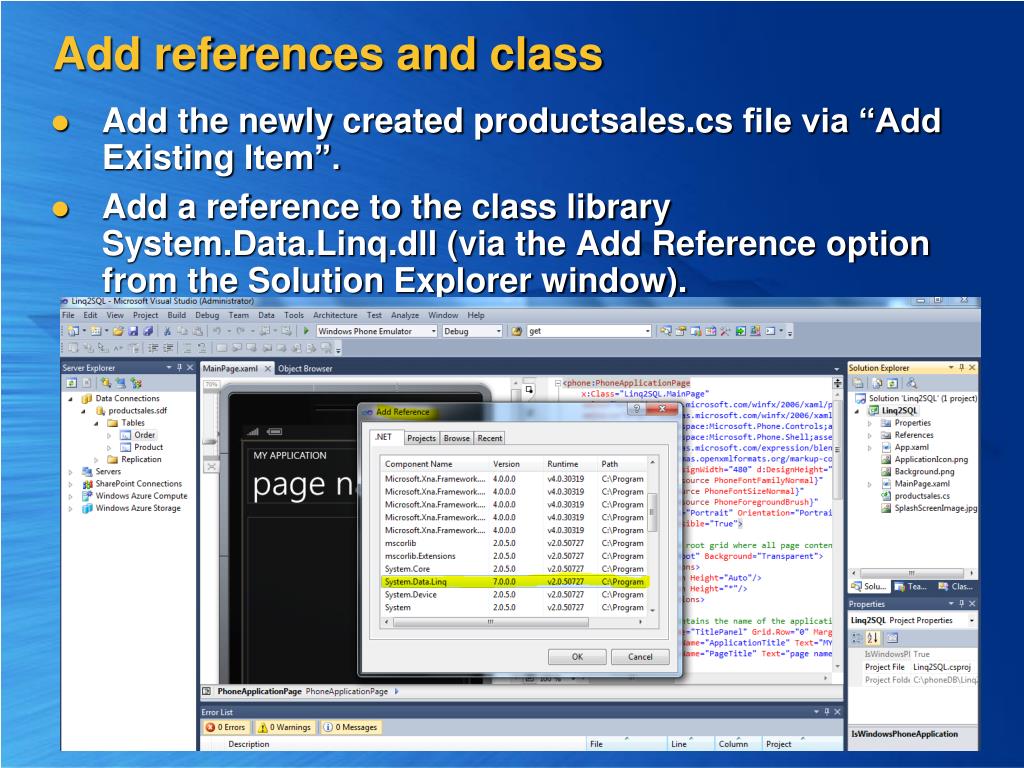Switch to Recent tab in Add Reference
1024x768 pixels.
click(490, 438)
